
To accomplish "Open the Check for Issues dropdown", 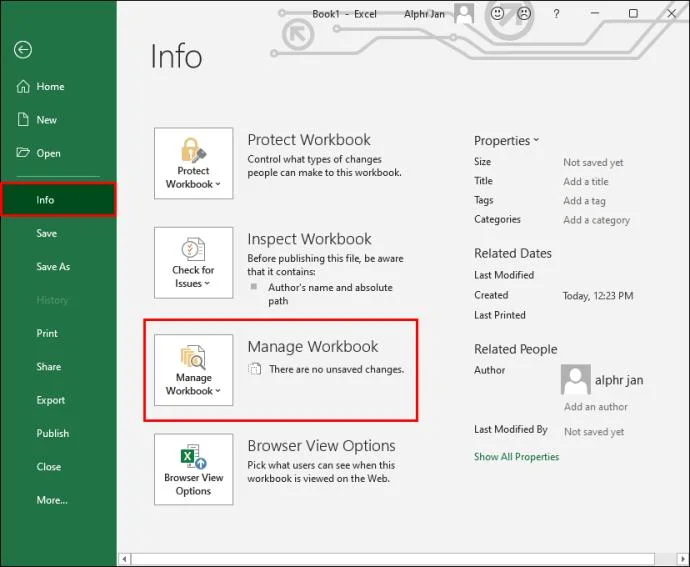I will tap(194, 263).
